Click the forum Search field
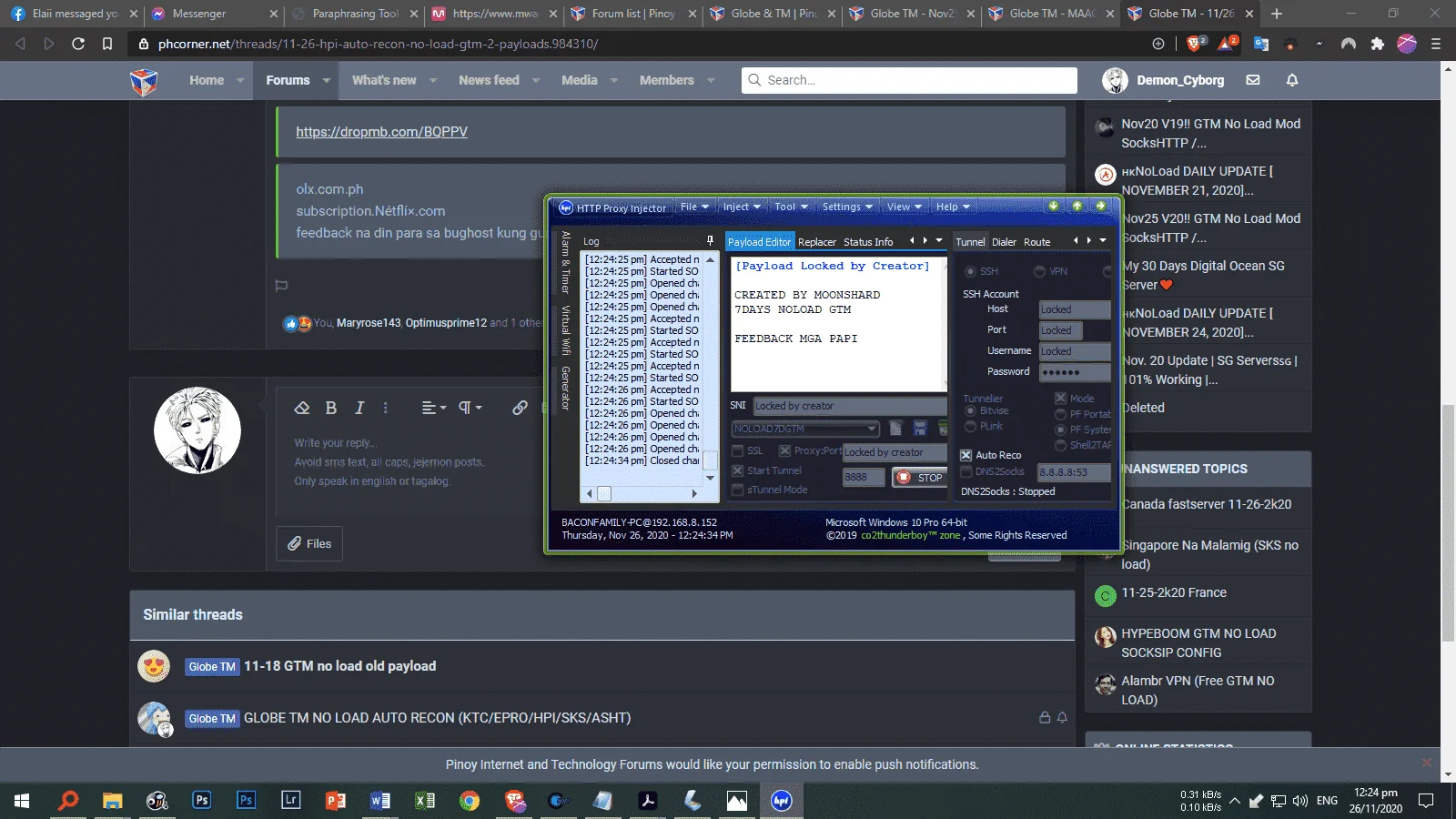This screenshot has width=1456, height=819. [x=909, y=80]
